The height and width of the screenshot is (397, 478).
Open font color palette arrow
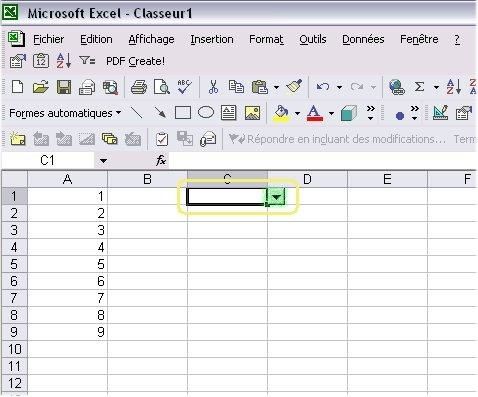click(x=331, y=113)
